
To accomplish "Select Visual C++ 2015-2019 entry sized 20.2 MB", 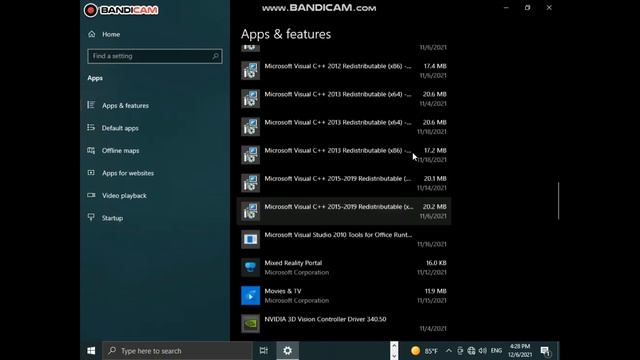I will 344,211.
